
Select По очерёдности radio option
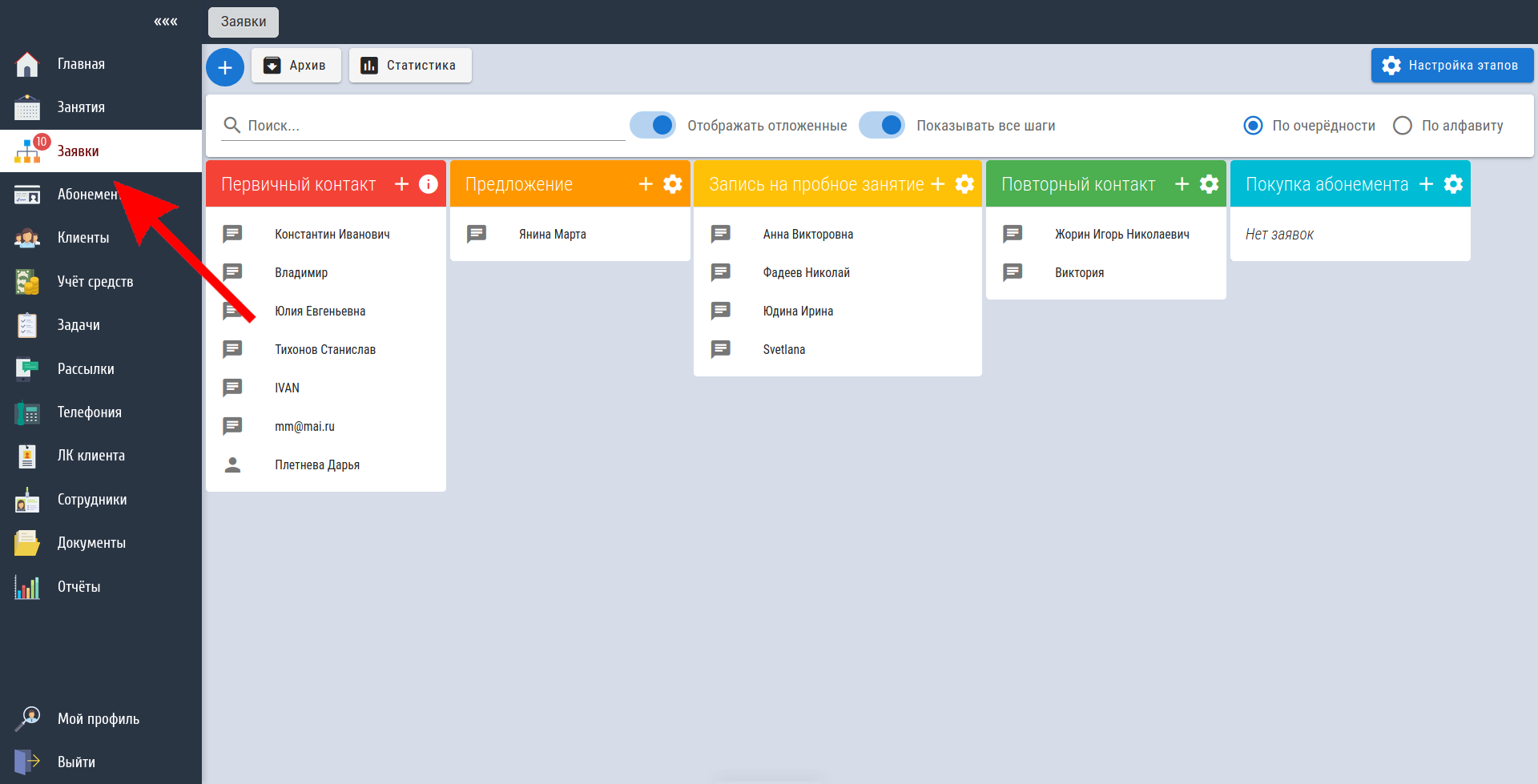tap(1253, 126)
